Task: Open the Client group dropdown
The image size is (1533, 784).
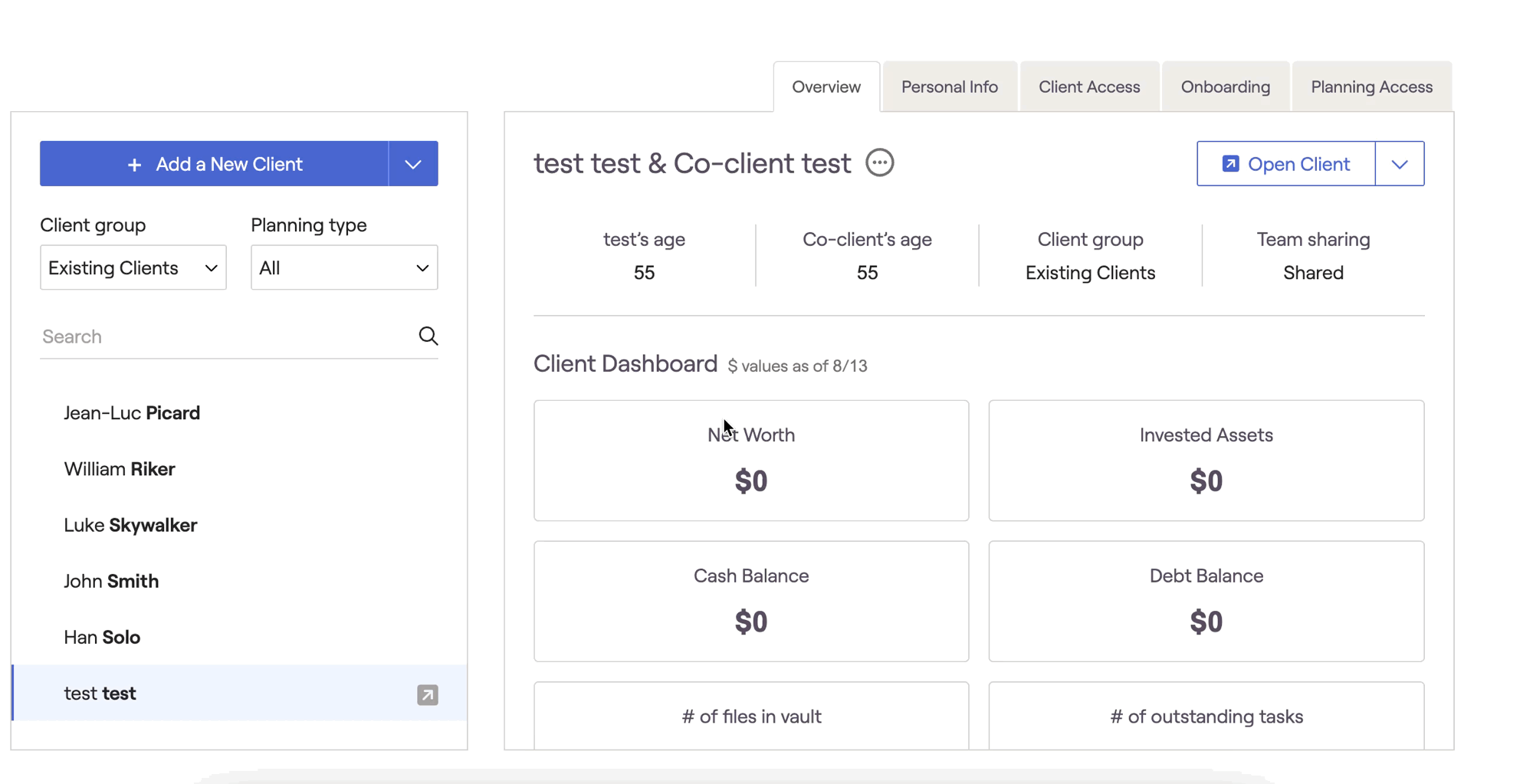Action: 133,267
